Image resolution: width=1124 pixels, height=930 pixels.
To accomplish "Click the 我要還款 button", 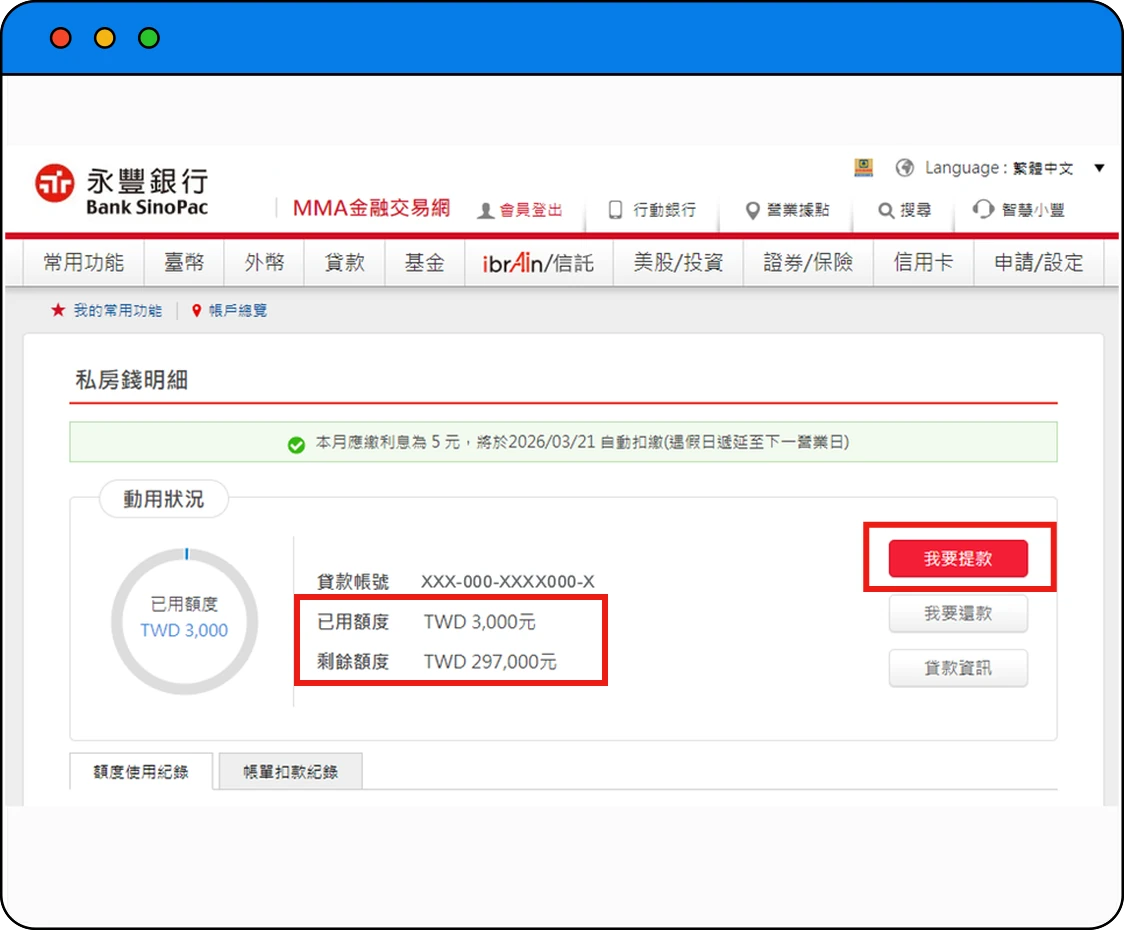I will pyautogui.click(x=958, y=613).
